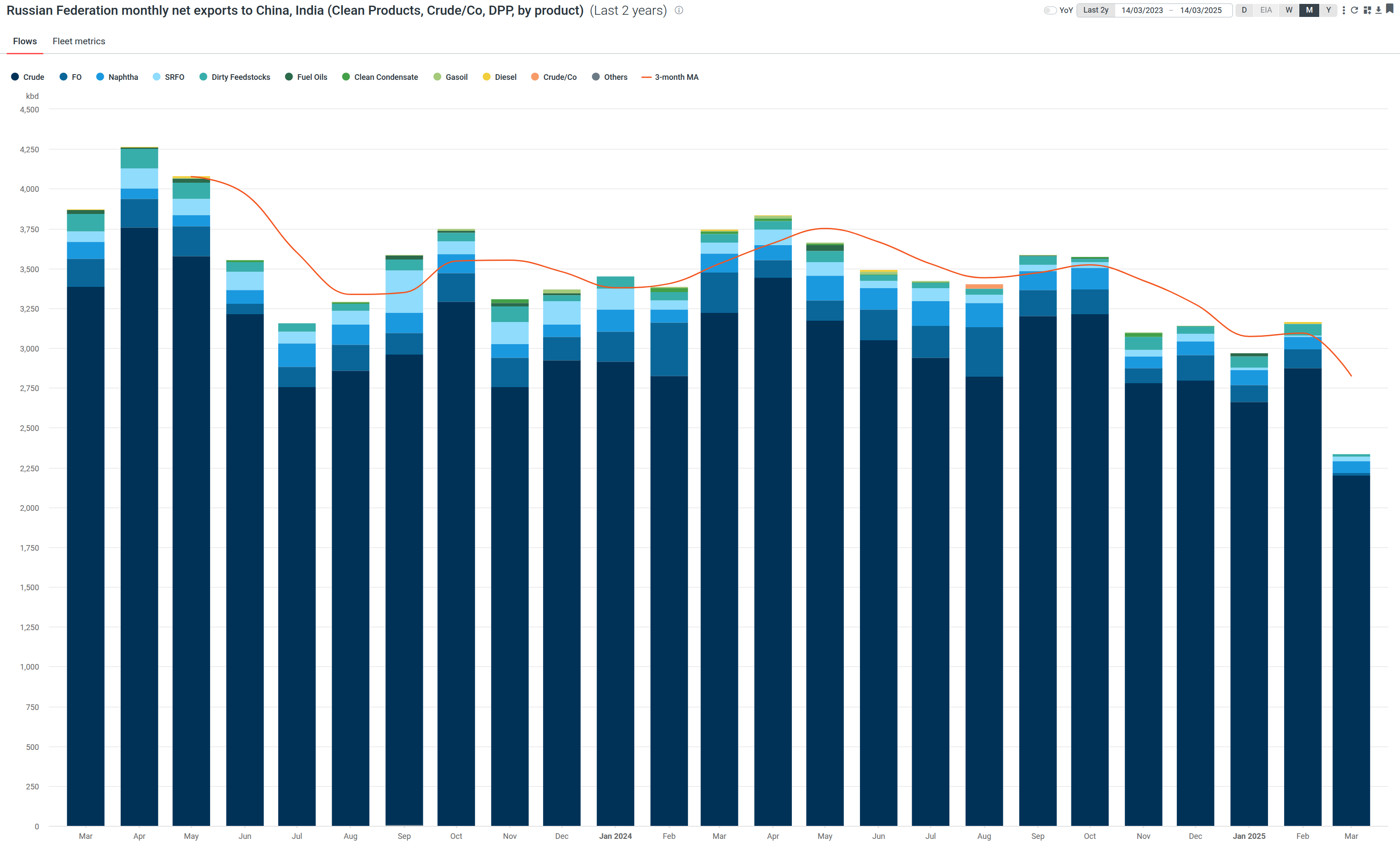The height and width of the screenshot is (848, 1400).
Task: Click the bookmark icon
Action: pos(1390,9)
